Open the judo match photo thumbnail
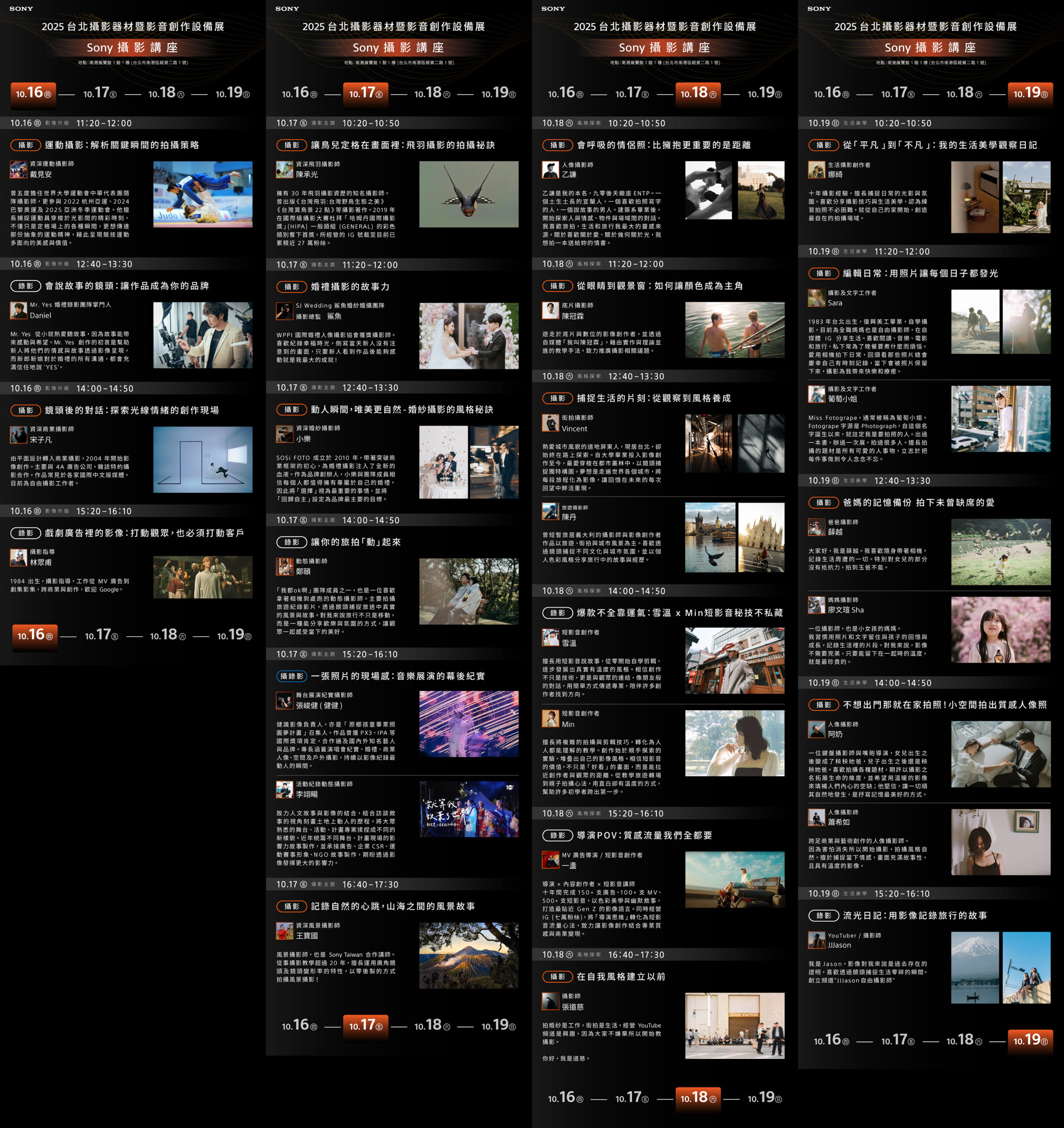The height and width of the screenshot is (1128, 1064). tap(203, 194)
